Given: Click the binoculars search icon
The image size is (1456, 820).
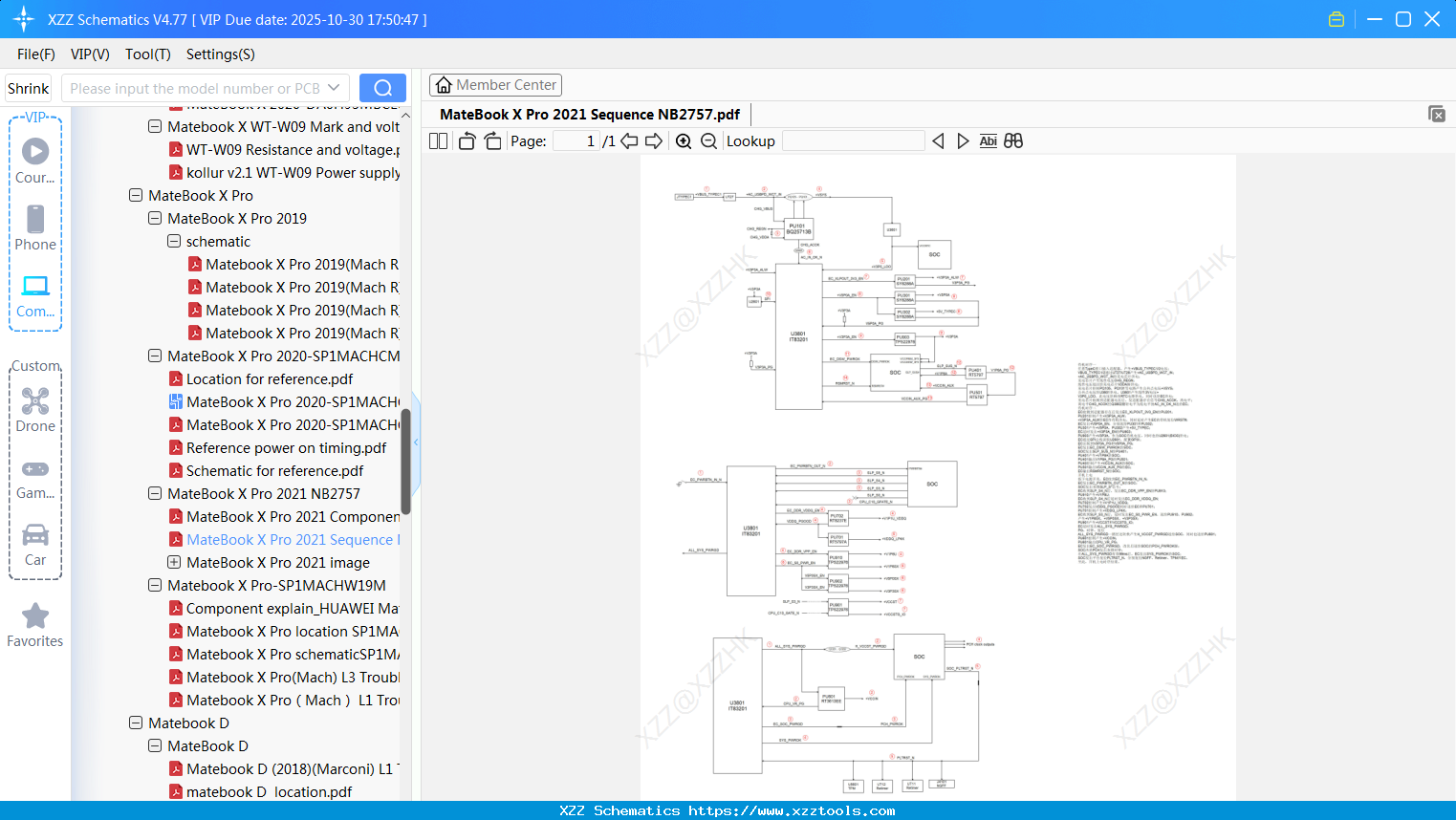Looking at the screenshot, I should (x=1013, y=141).
